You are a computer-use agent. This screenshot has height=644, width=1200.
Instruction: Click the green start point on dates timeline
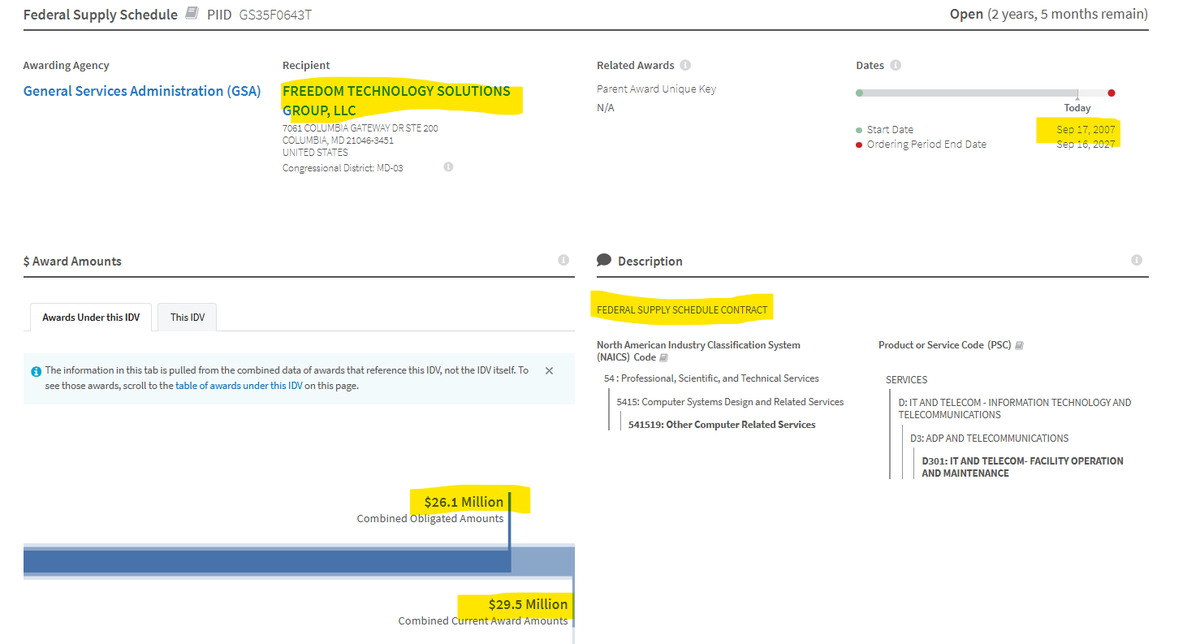coord(860,93)
